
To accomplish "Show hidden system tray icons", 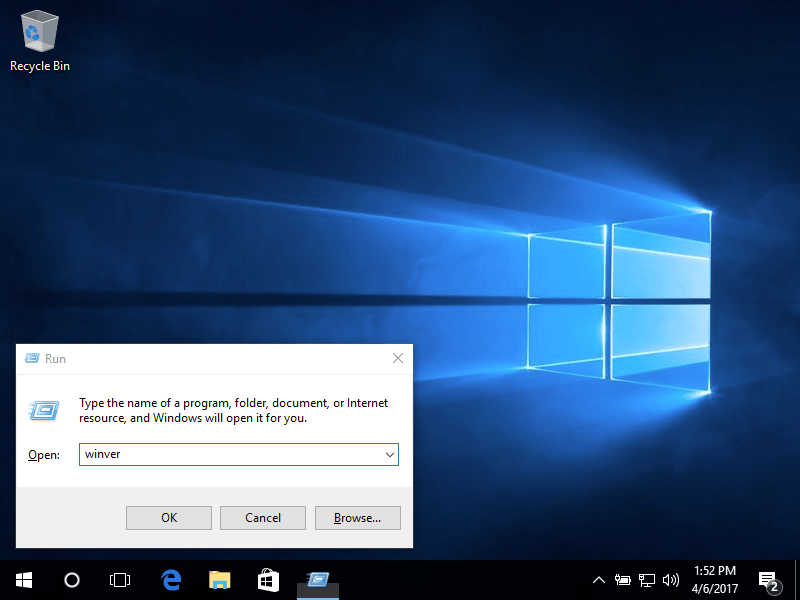I will [x=598, y=579].
